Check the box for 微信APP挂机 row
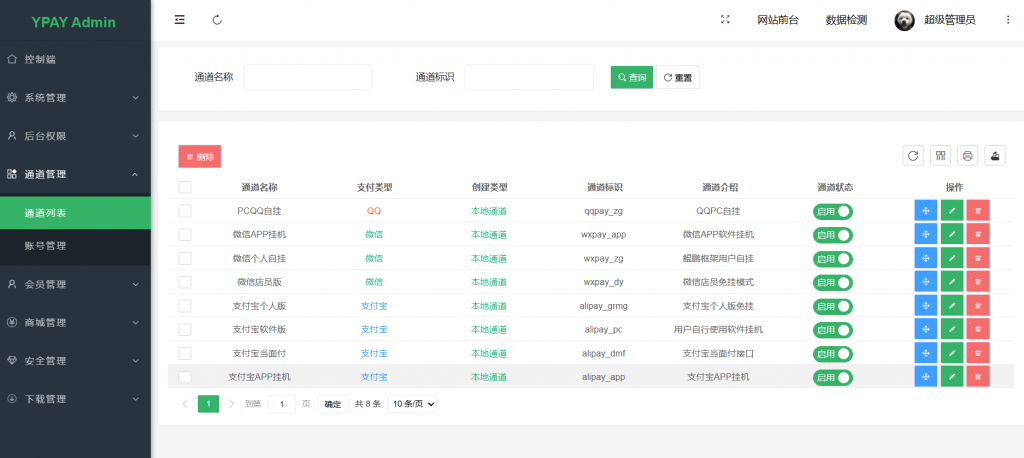Image resolution: width=1024 pixels, height=458 pixels. pyautogui.click(x=185, y=235)
